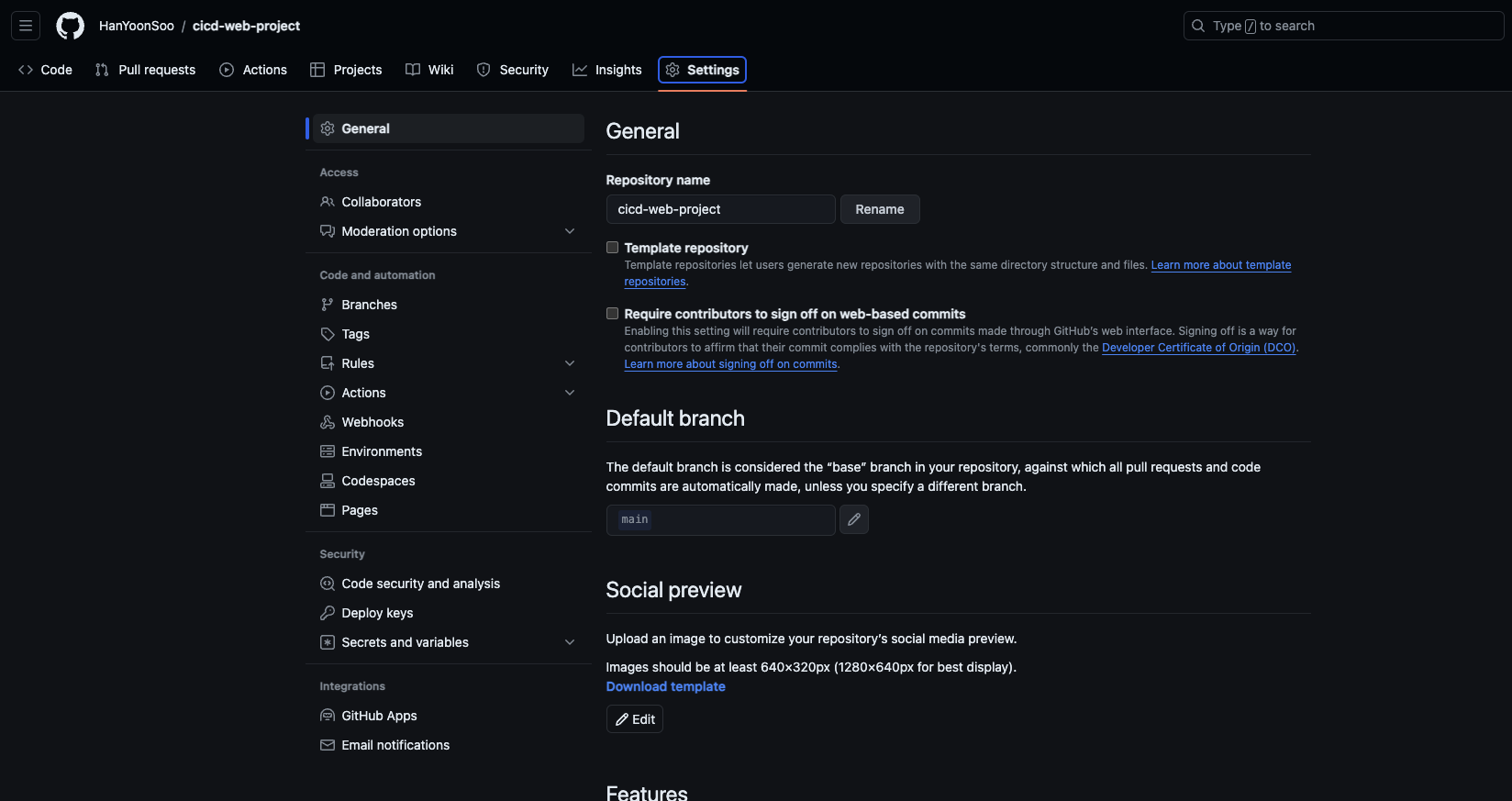Click the Moderation options comment icon
This screenshot has height=801, width=1512.
point(328,231)
